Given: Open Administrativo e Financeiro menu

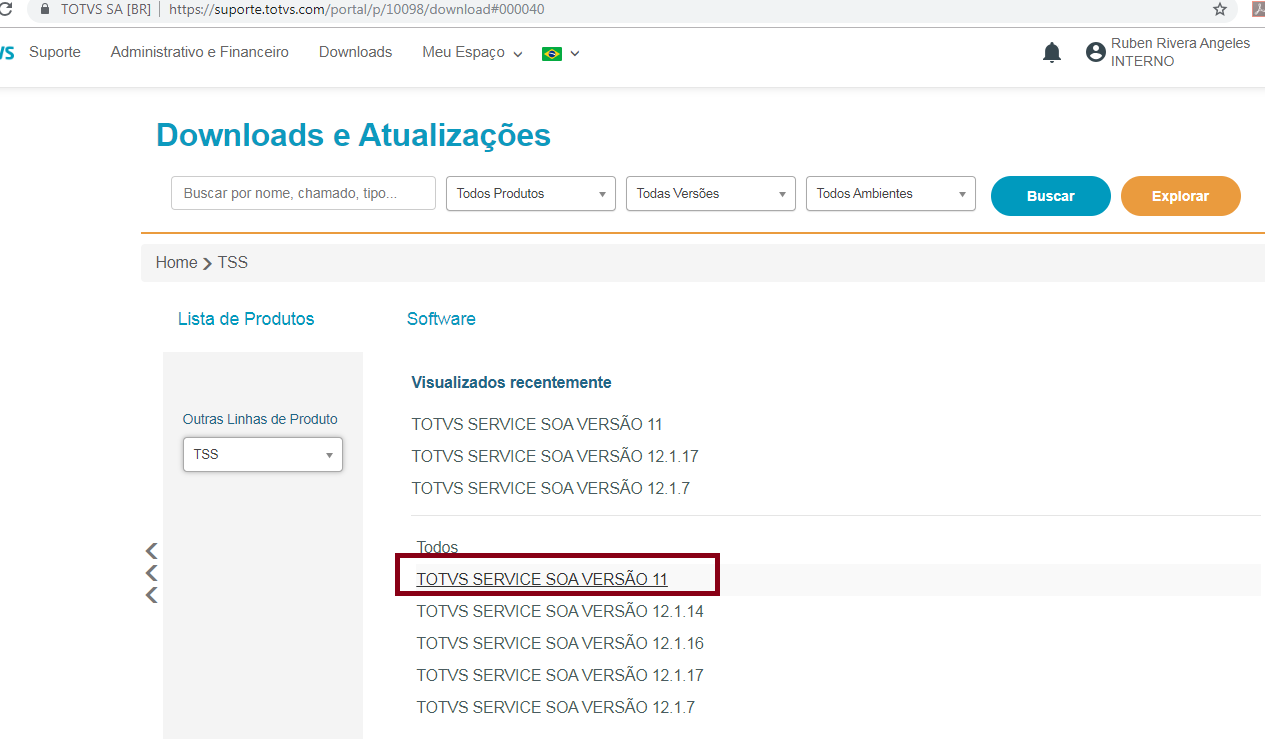Looking at the screenshot, I should [200, 52].
